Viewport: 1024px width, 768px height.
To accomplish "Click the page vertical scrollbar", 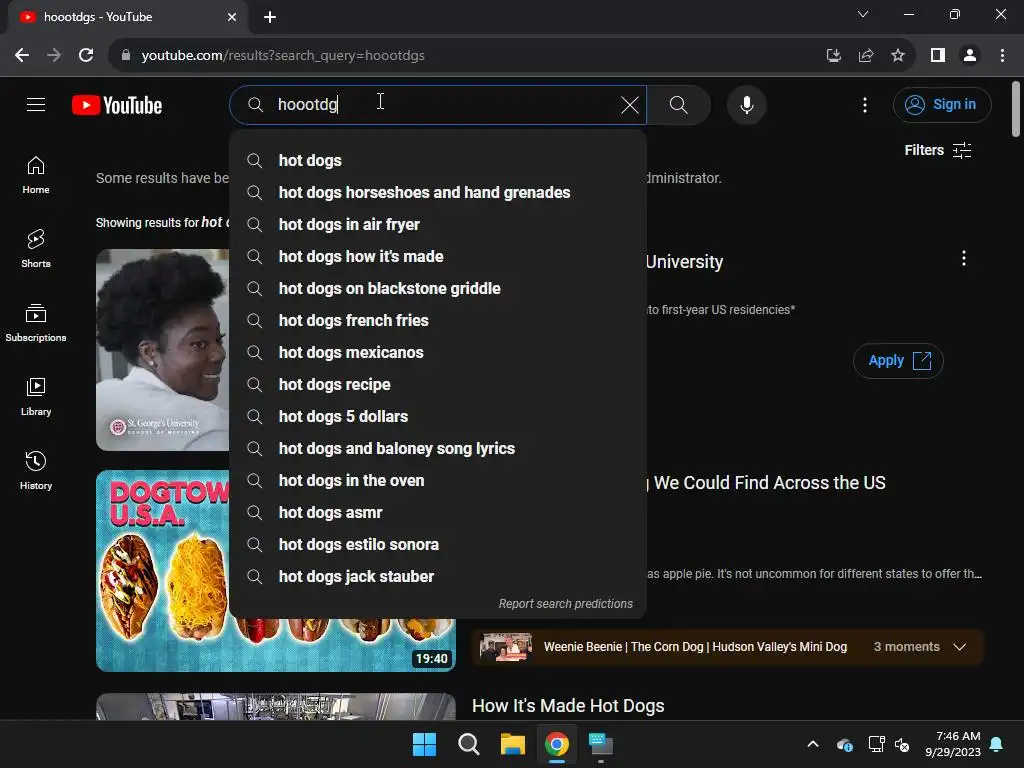I will click(1016, 109).
